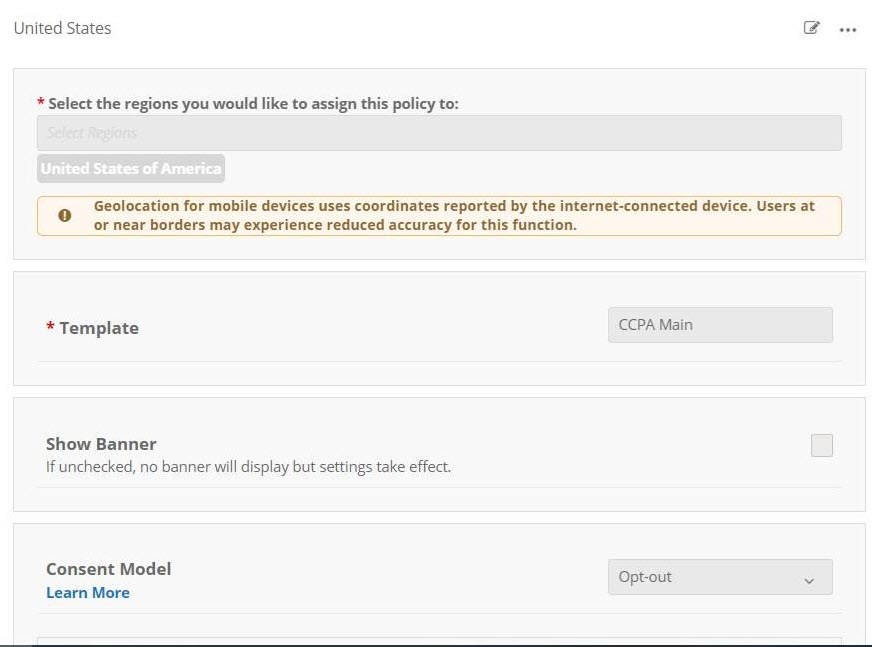Open the CCPA Main template selector
Viewport: 872px width, 647px height.
coord(720,324)
